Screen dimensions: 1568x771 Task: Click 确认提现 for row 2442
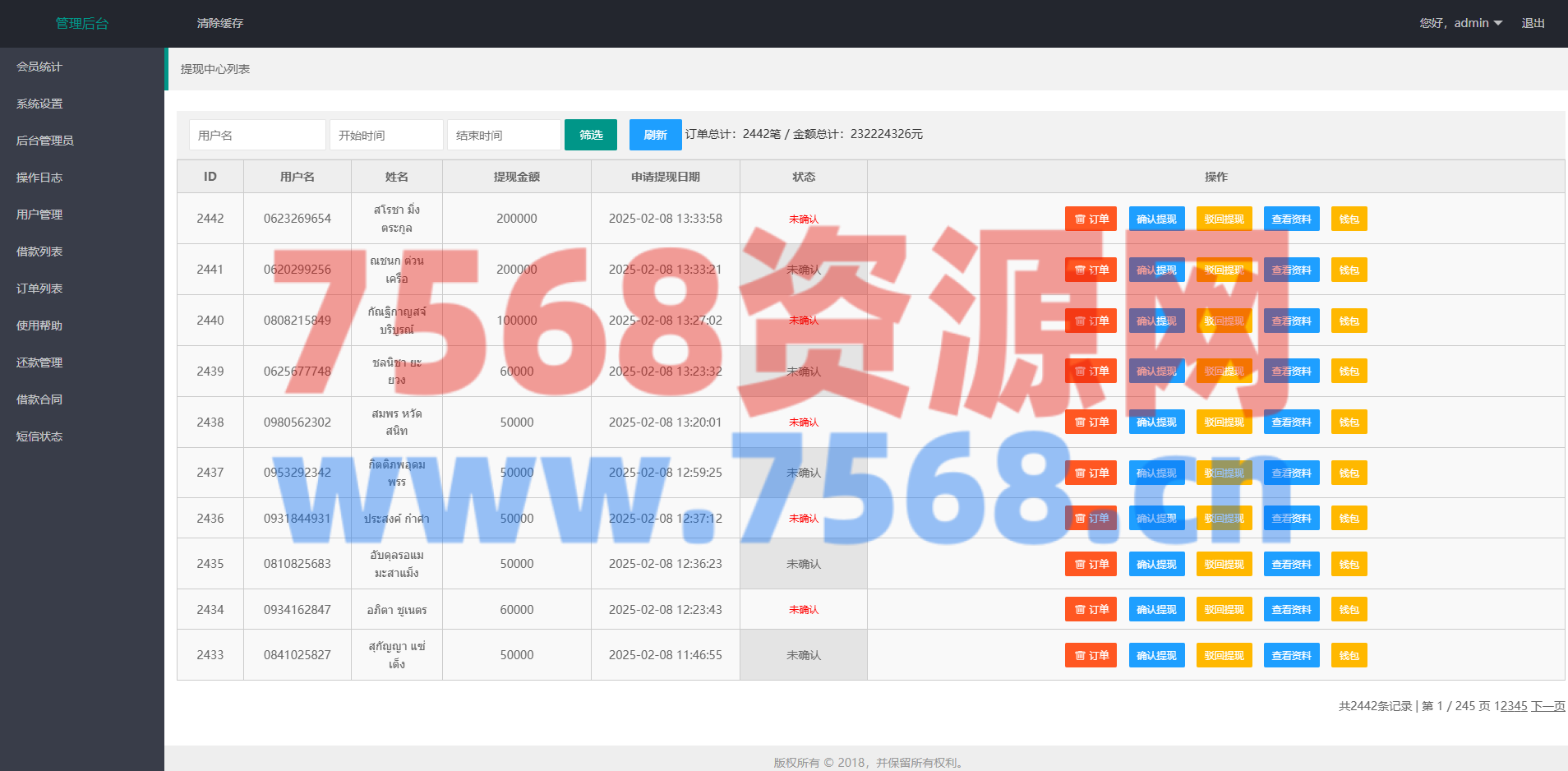1156,219
